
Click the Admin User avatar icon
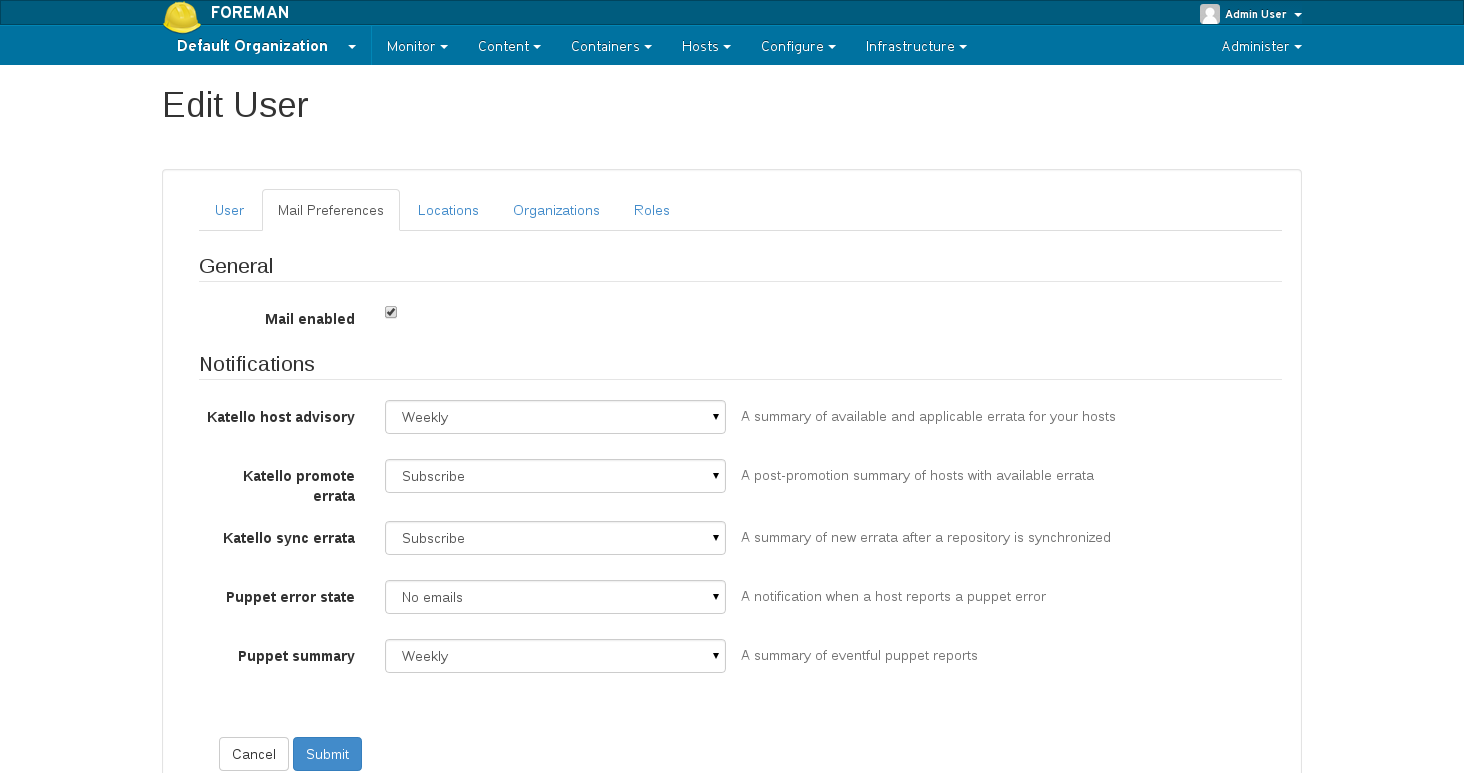coord(1210,14)
